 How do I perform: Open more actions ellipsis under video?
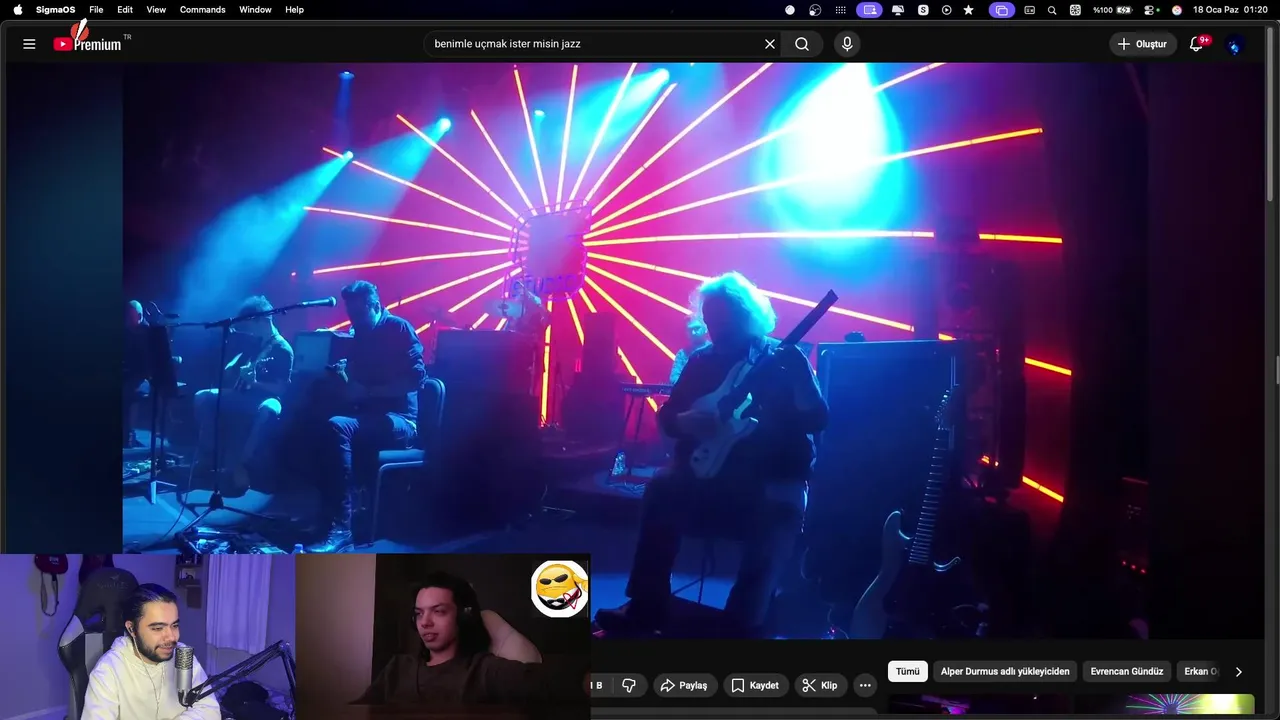click(x=865, y=685)
